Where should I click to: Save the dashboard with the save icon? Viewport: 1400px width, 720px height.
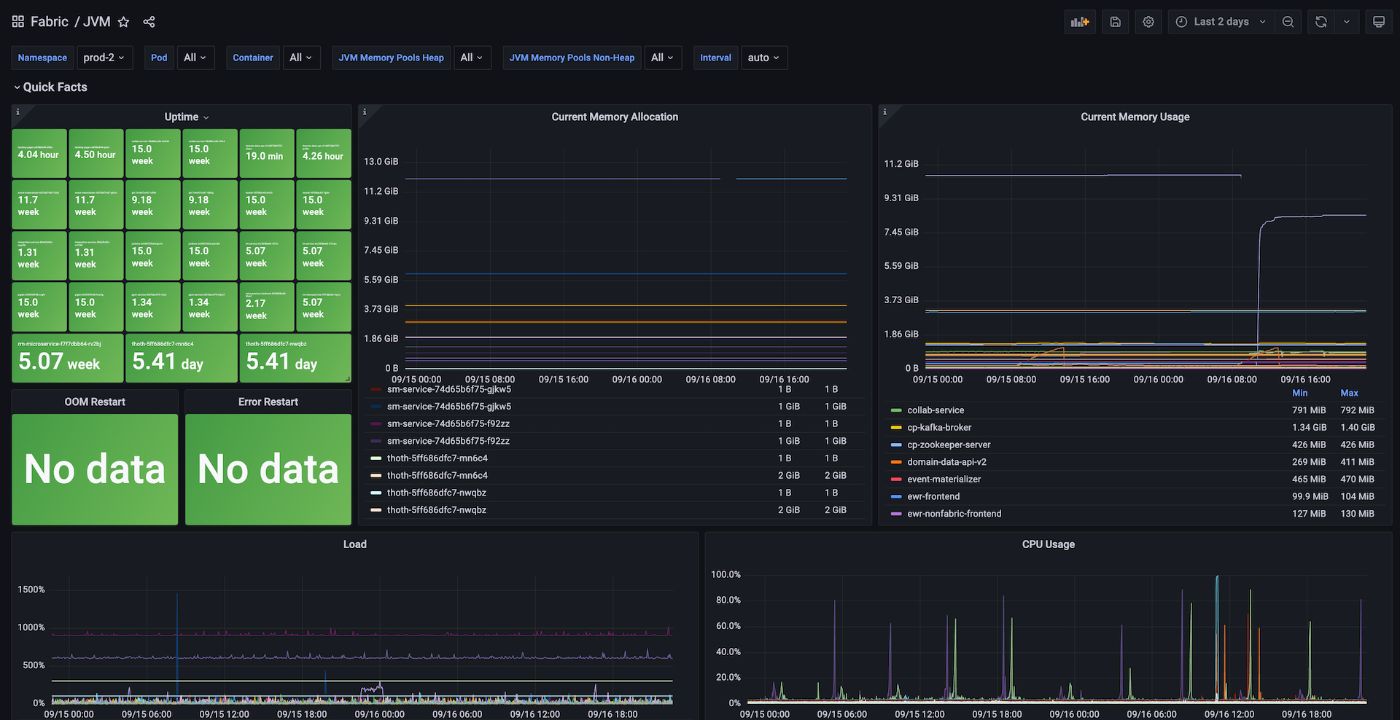click(1115, 21)
